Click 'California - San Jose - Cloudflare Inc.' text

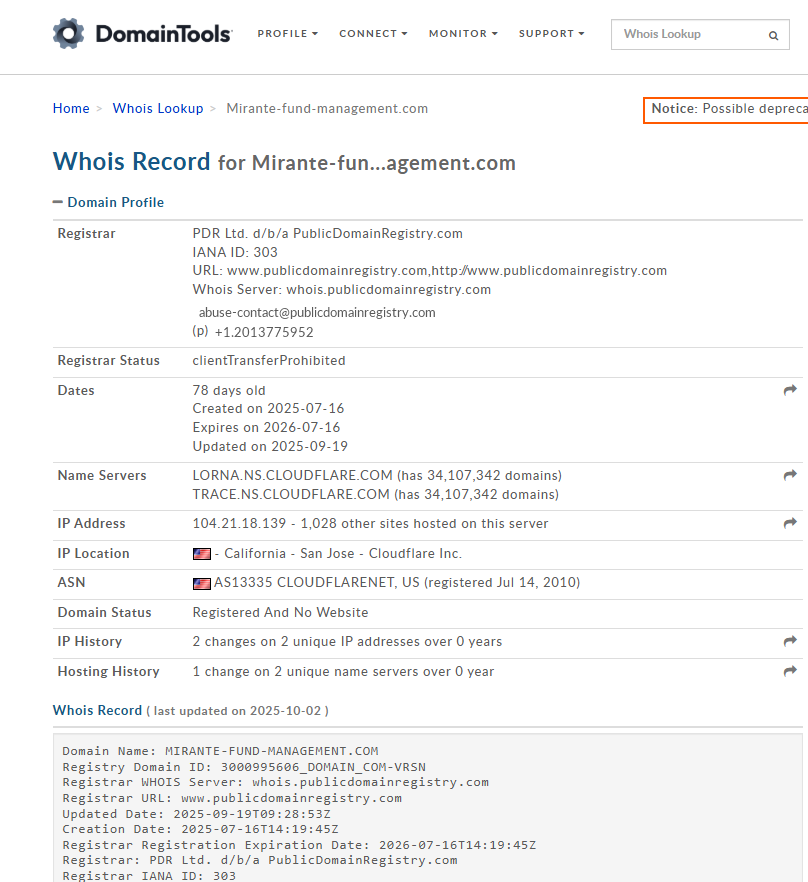343,554
